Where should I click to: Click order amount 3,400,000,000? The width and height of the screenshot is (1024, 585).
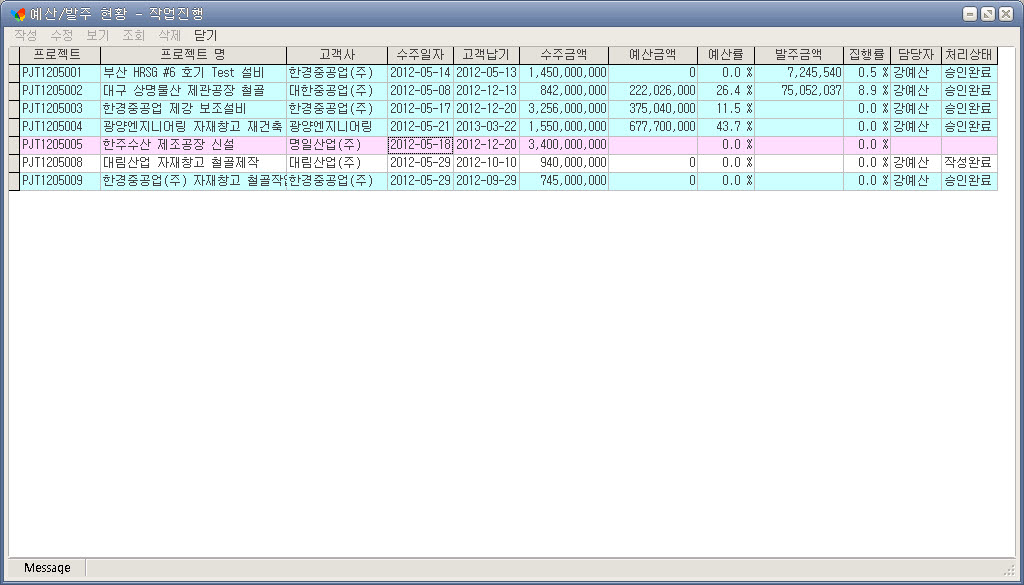(564, 144)
